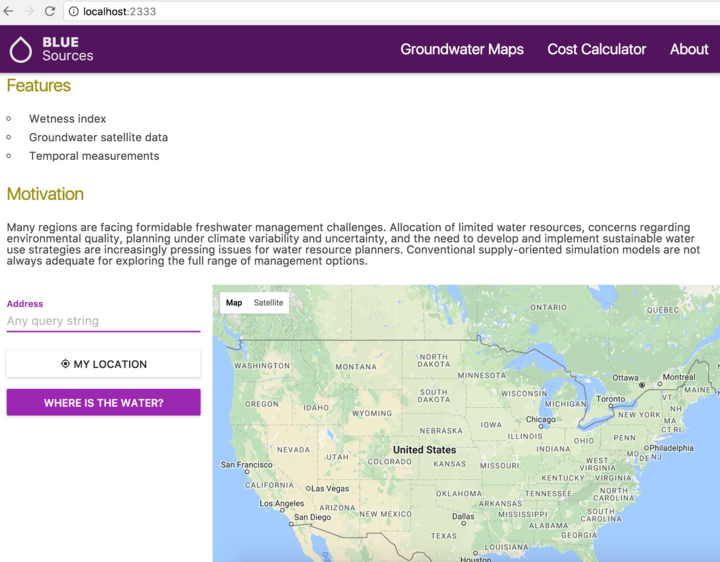720x562 pixels.
Task: Open the Groundwater Maps page
Action: [x=462, y=49]
